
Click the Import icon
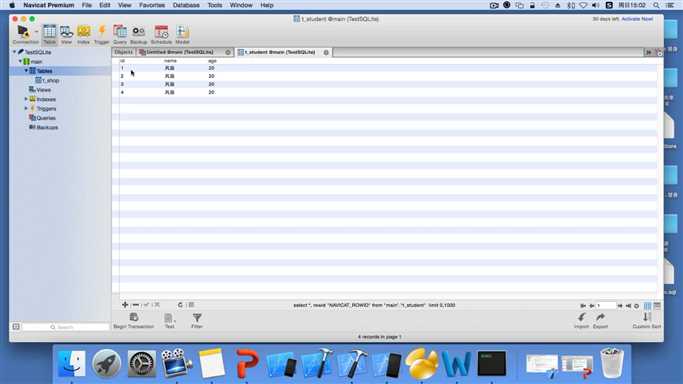click(581, 320)
